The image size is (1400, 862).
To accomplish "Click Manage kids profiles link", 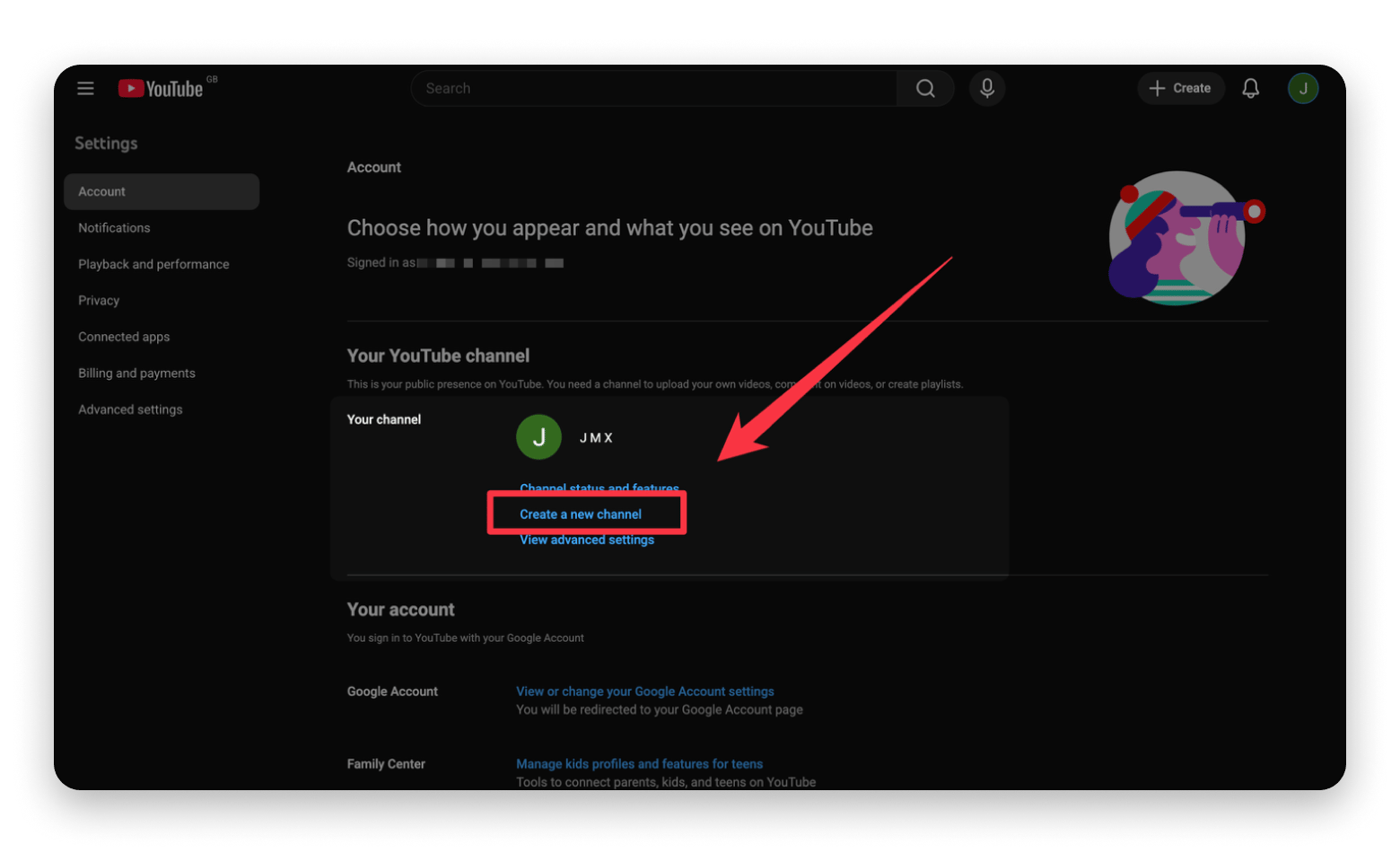I will tap(639, 764).
